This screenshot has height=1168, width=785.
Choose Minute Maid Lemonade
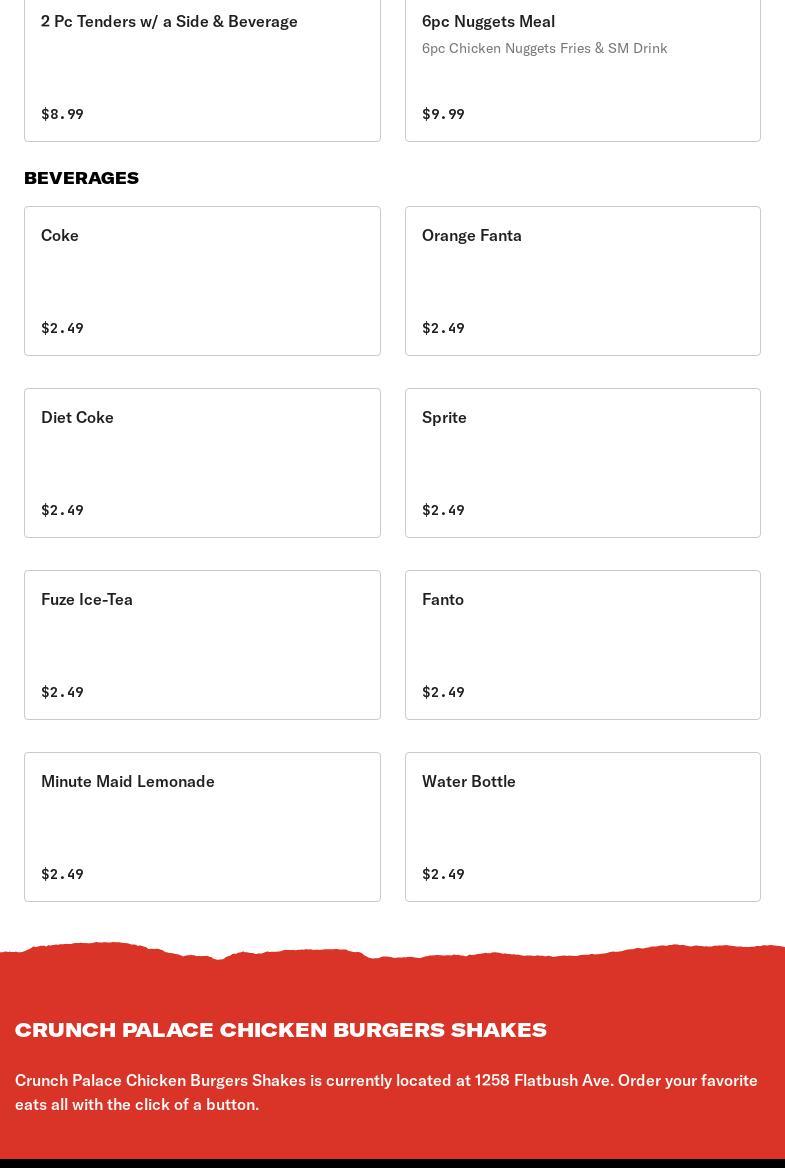pyautogui.click(x=202, y=826)
